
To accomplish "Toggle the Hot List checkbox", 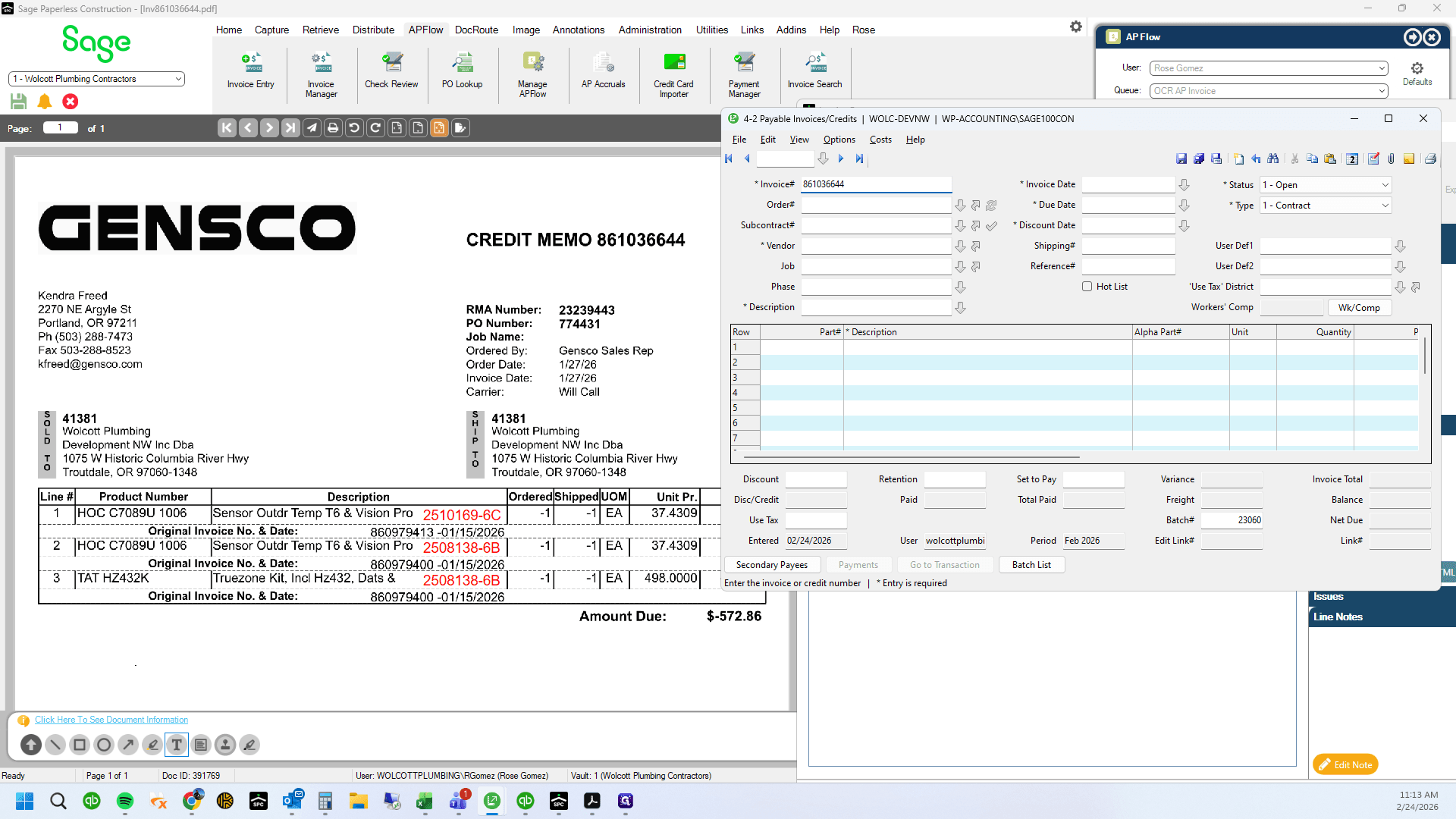I will pos(1087,287).
